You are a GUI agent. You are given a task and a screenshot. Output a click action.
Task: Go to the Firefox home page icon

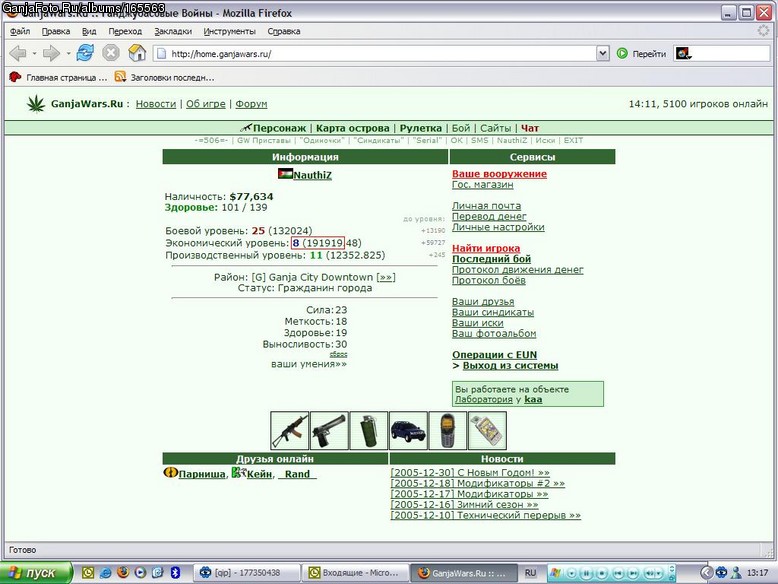click(x=137, y=53)
